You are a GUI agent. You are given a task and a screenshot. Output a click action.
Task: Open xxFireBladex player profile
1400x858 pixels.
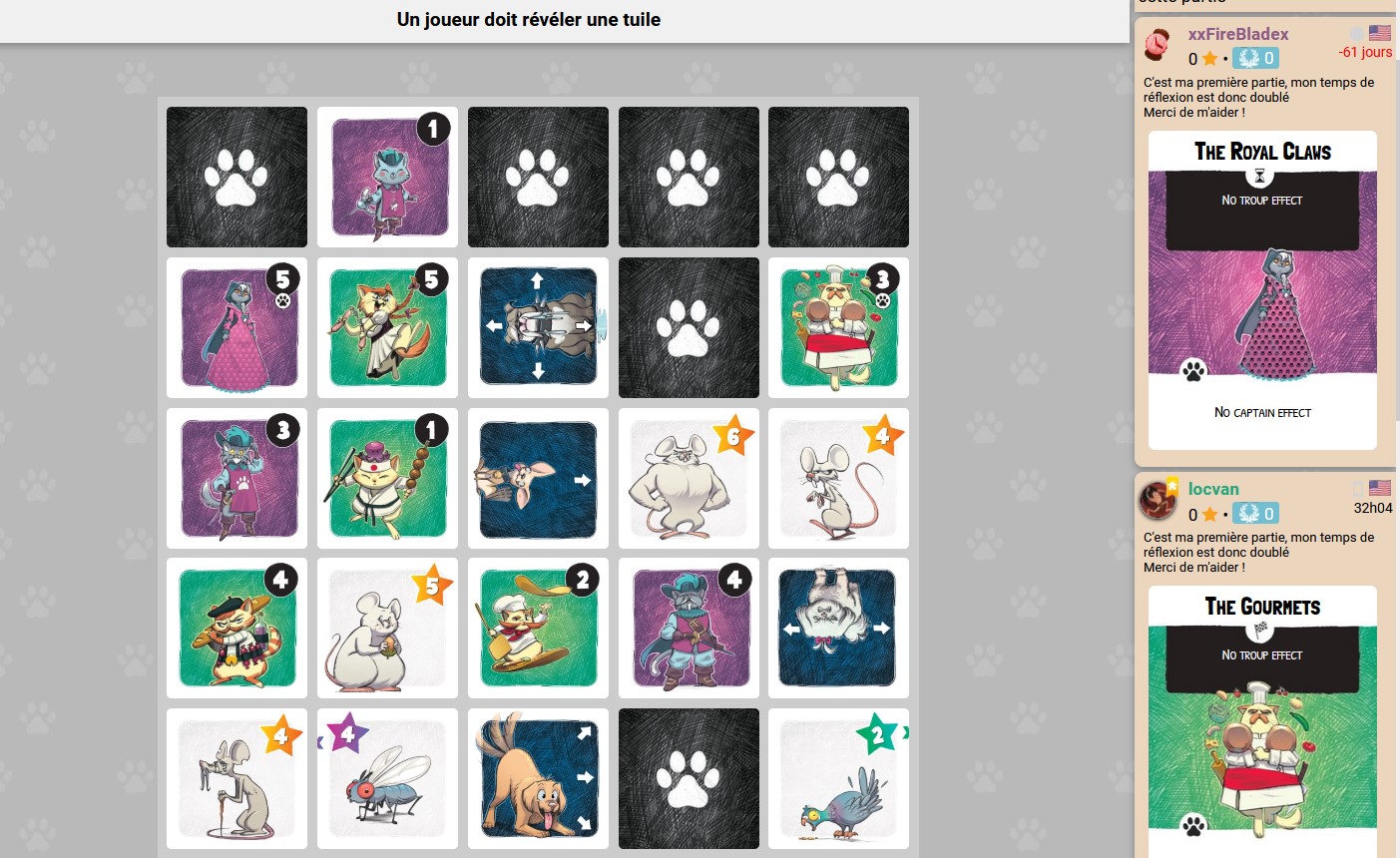click(x=1238, y=34)
